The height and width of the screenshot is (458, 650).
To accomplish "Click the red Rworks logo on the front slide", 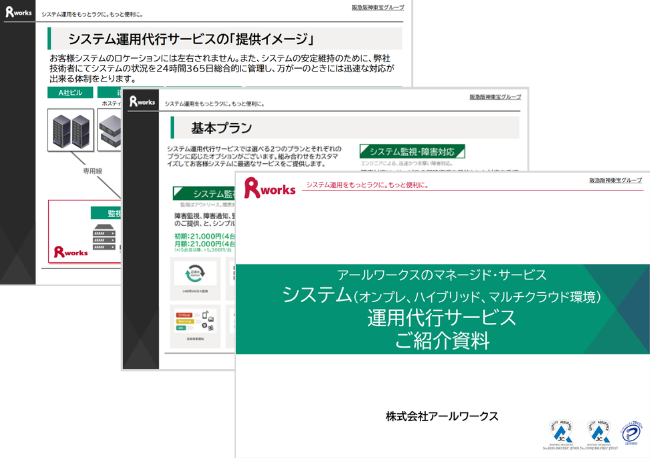I will (269, 188).
